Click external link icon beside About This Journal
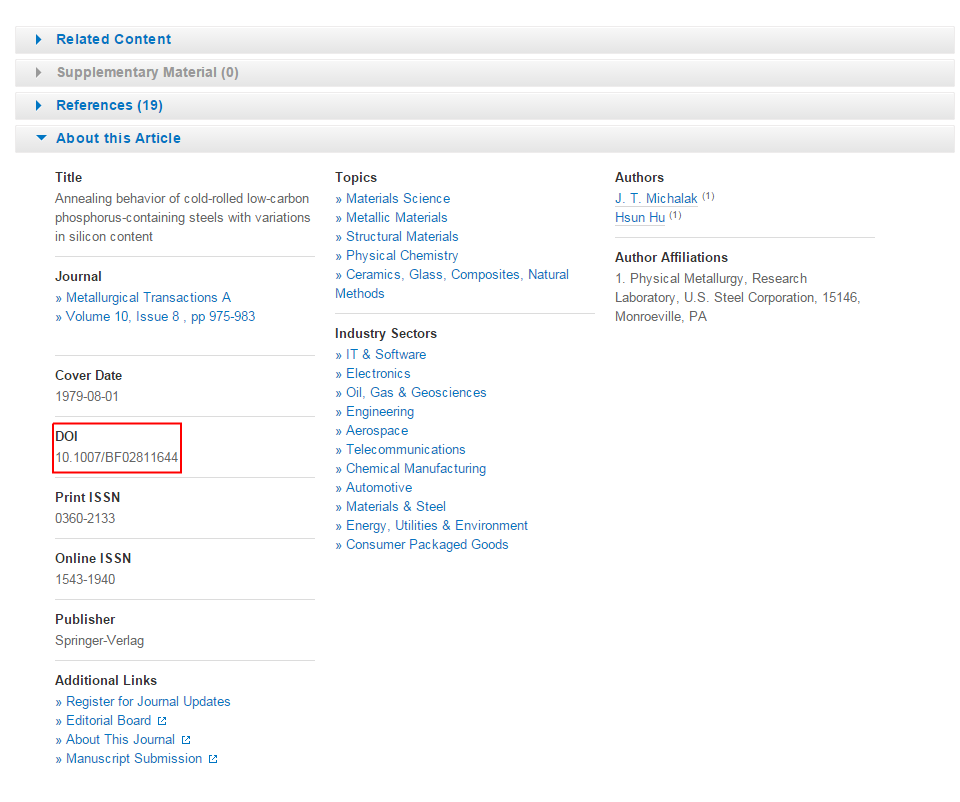The height and width of the screenshot is (802, 960). (186, 740)
